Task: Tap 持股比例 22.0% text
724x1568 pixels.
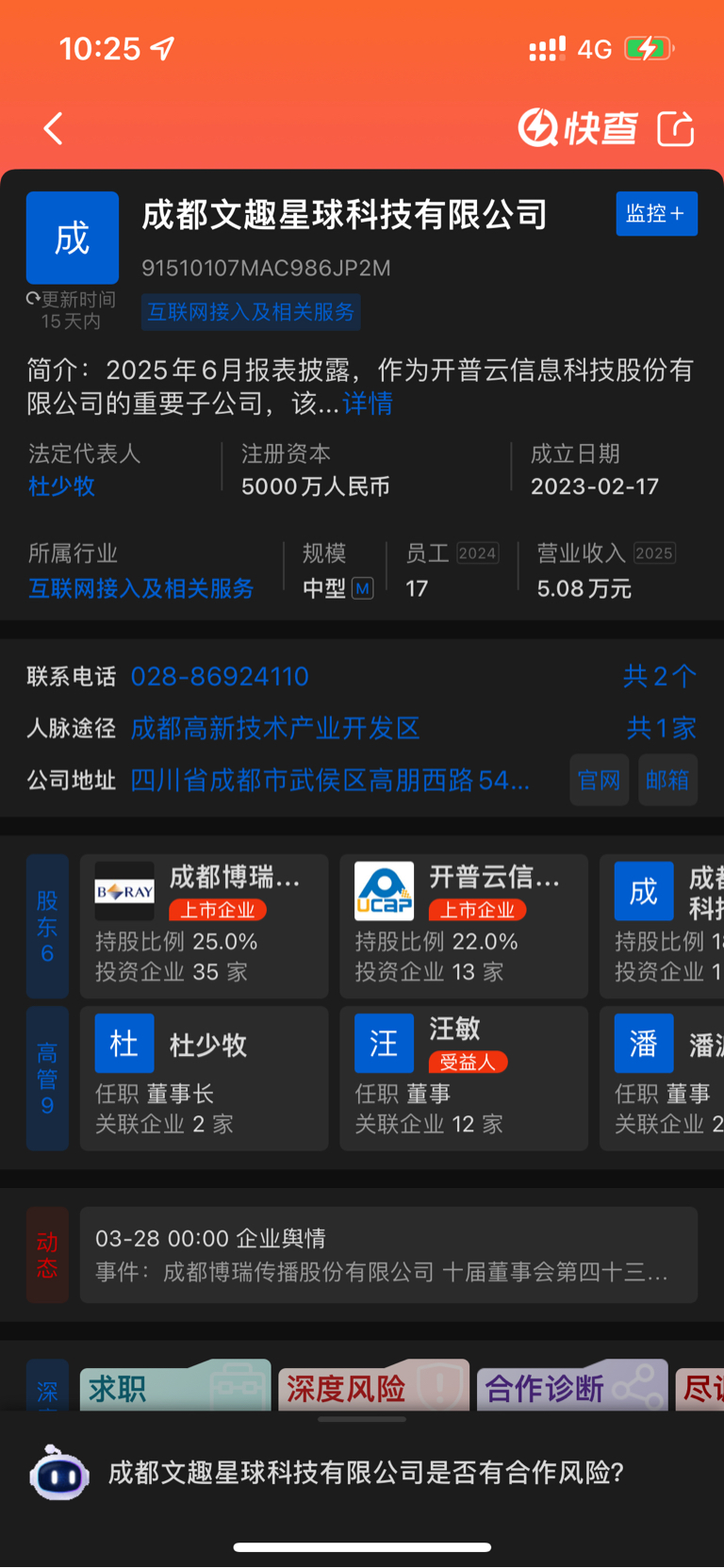Action: [x=436, y=941]
